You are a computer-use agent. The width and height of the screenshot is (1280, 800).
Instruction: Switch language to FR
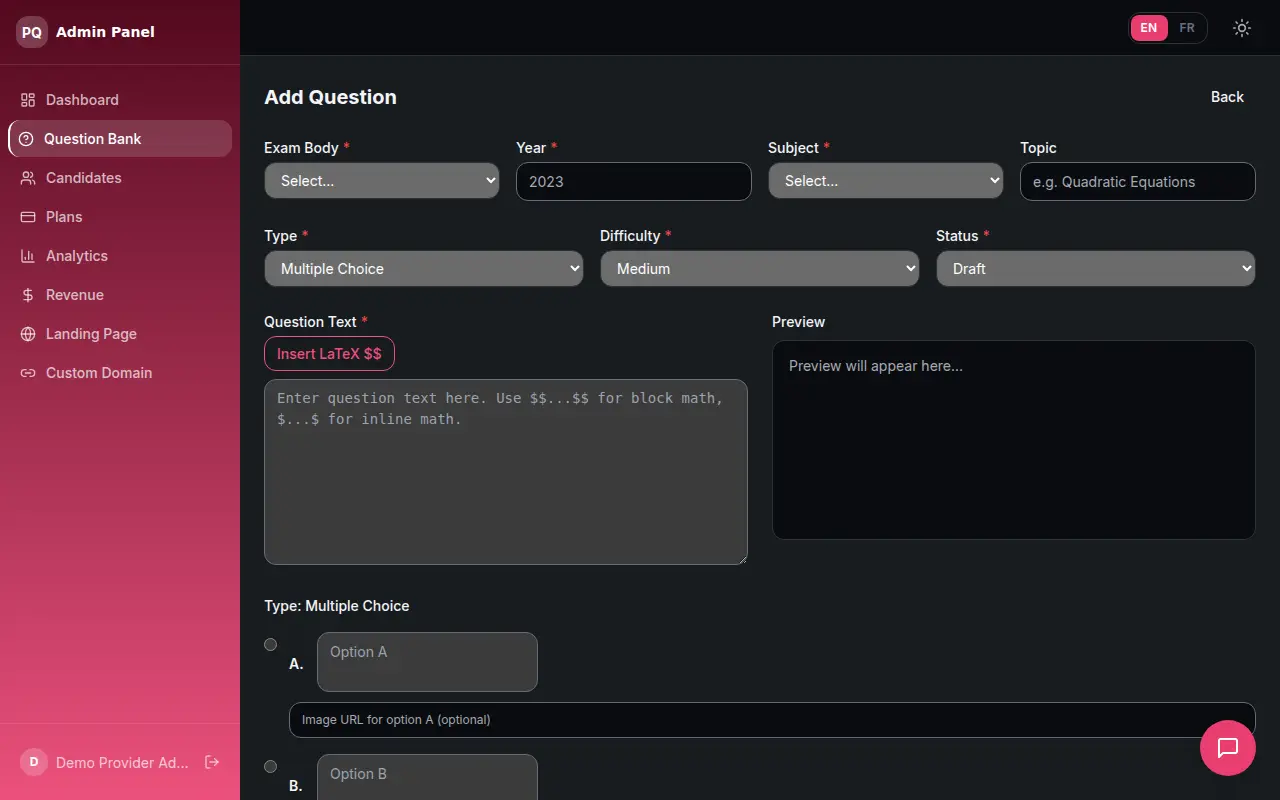click(1187, 28)
